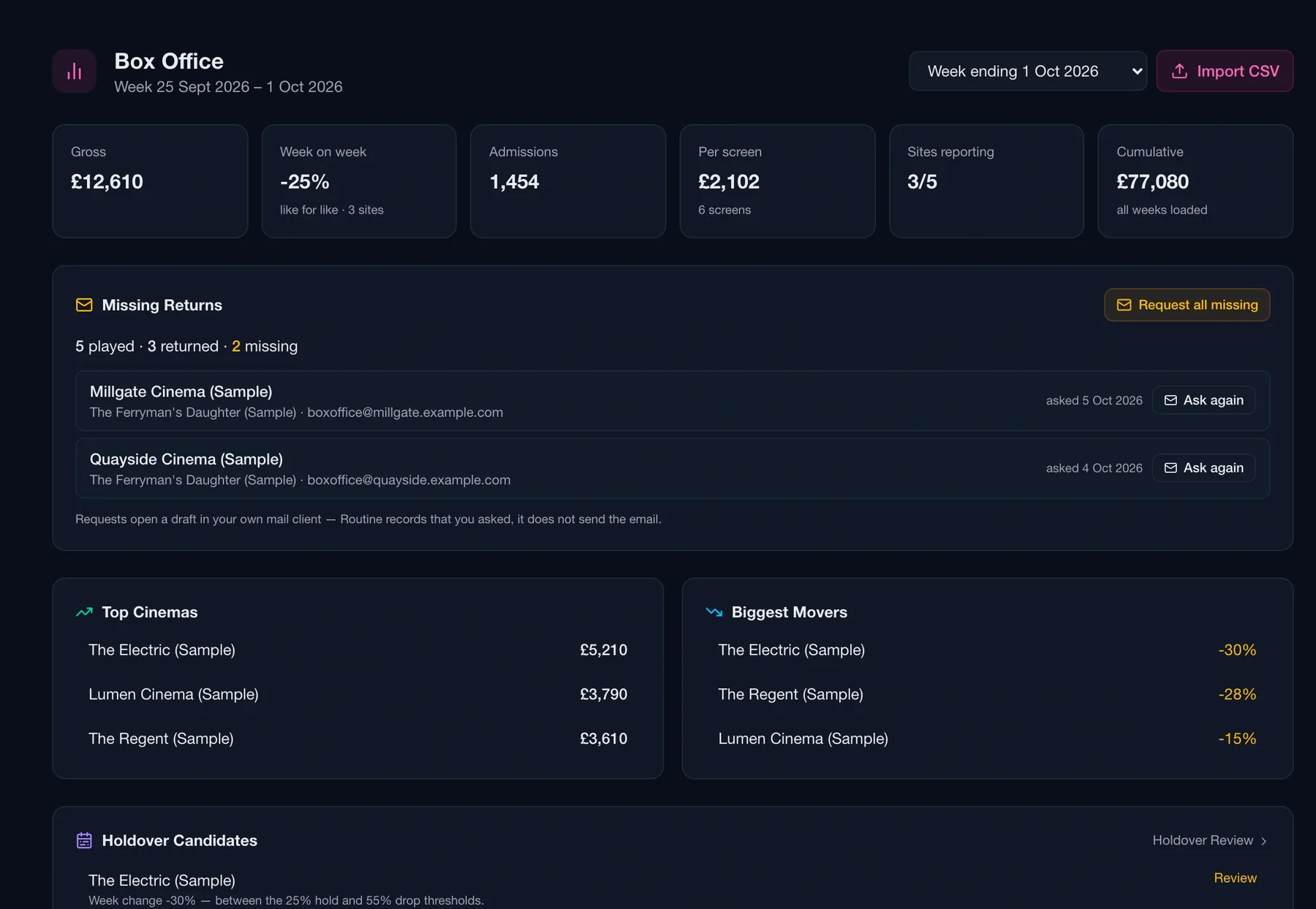
Task: Click the mail icon in Millgate's Ask again button
Action: click(1171, 400)
